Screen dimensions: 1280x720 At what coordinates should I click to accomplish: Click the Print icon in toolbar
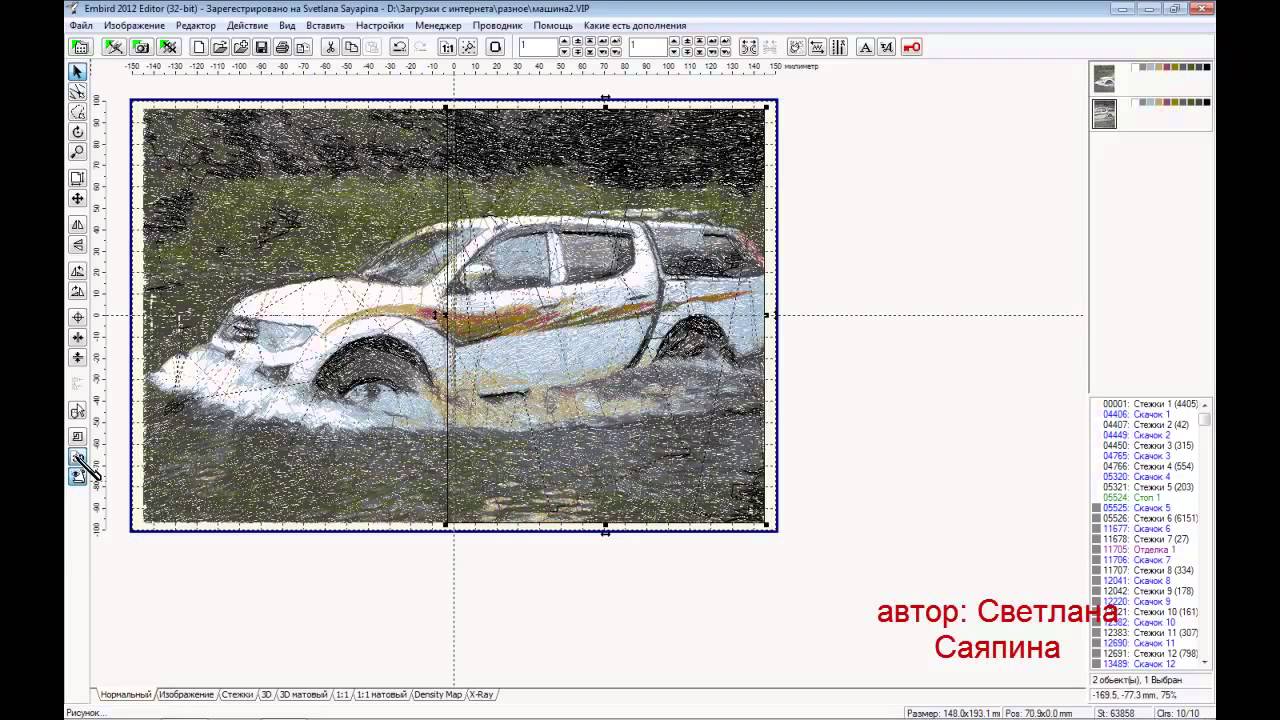pos(282,47)
